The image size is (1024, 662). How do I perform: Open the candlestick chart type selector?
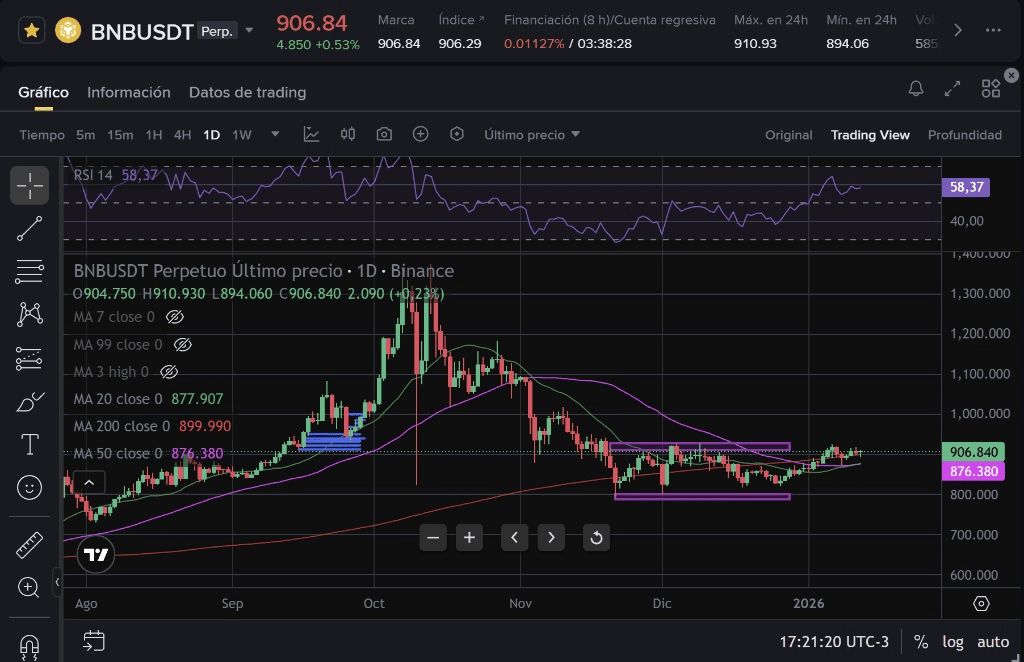(x=348, y=134)
